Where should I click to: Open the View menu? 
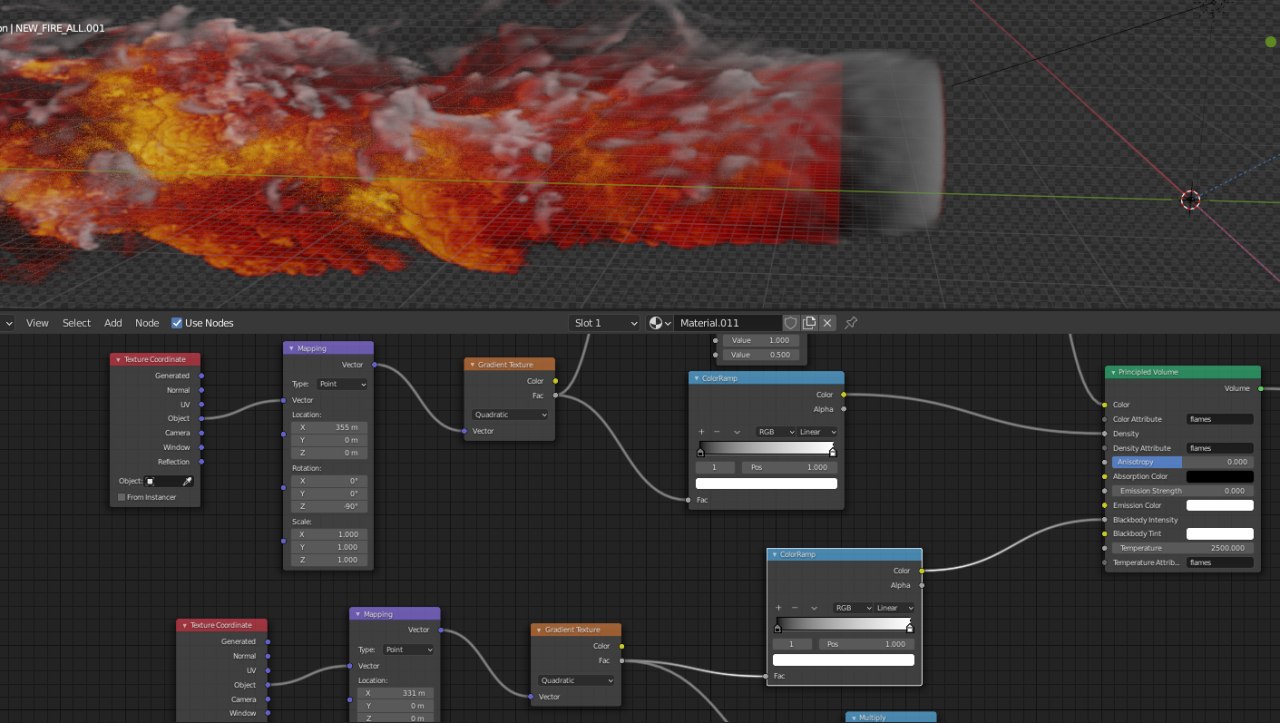coord(37,323)
